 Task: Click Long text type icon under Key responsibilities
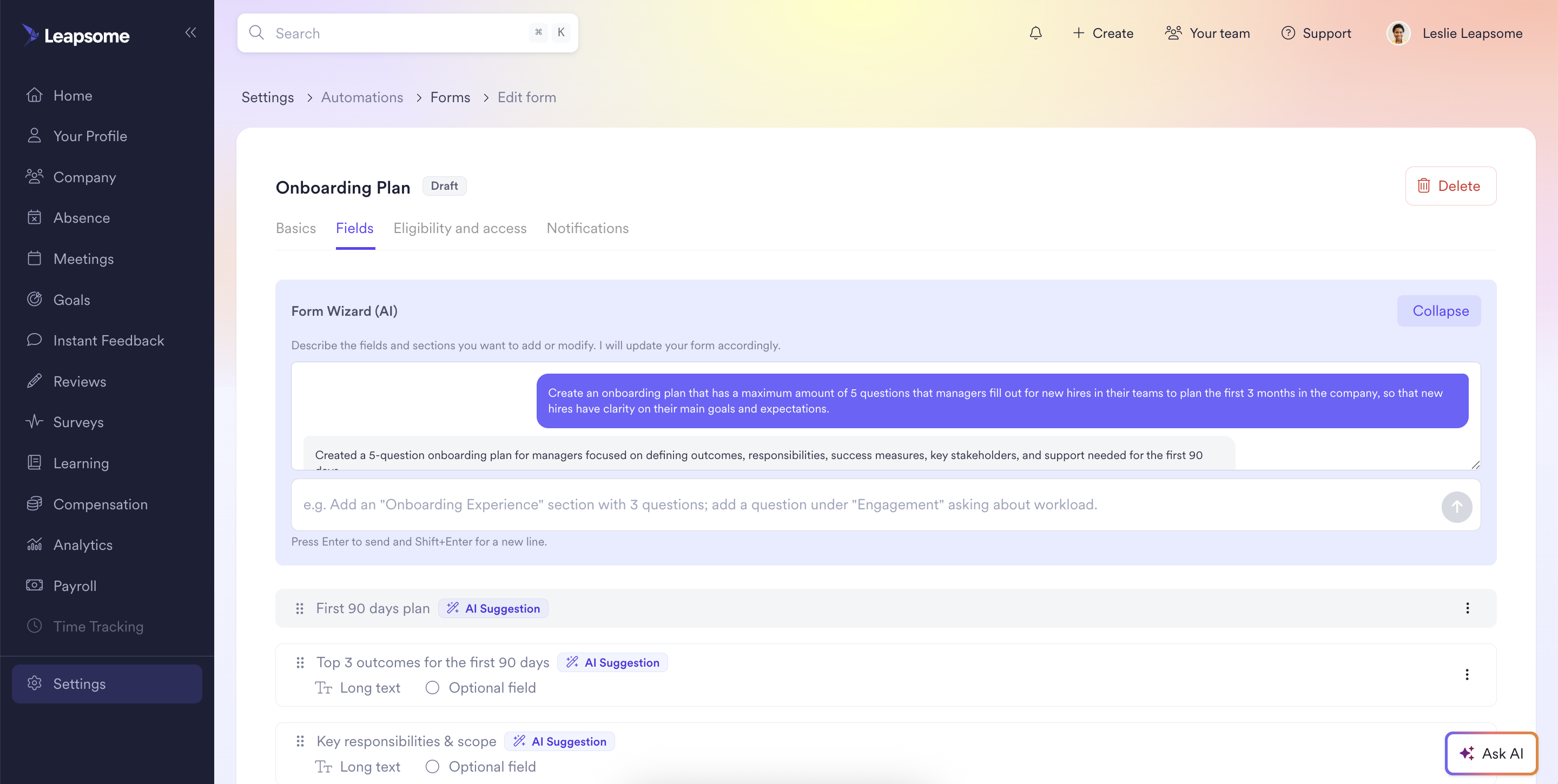pyautogui.click(x=324, y=767)
